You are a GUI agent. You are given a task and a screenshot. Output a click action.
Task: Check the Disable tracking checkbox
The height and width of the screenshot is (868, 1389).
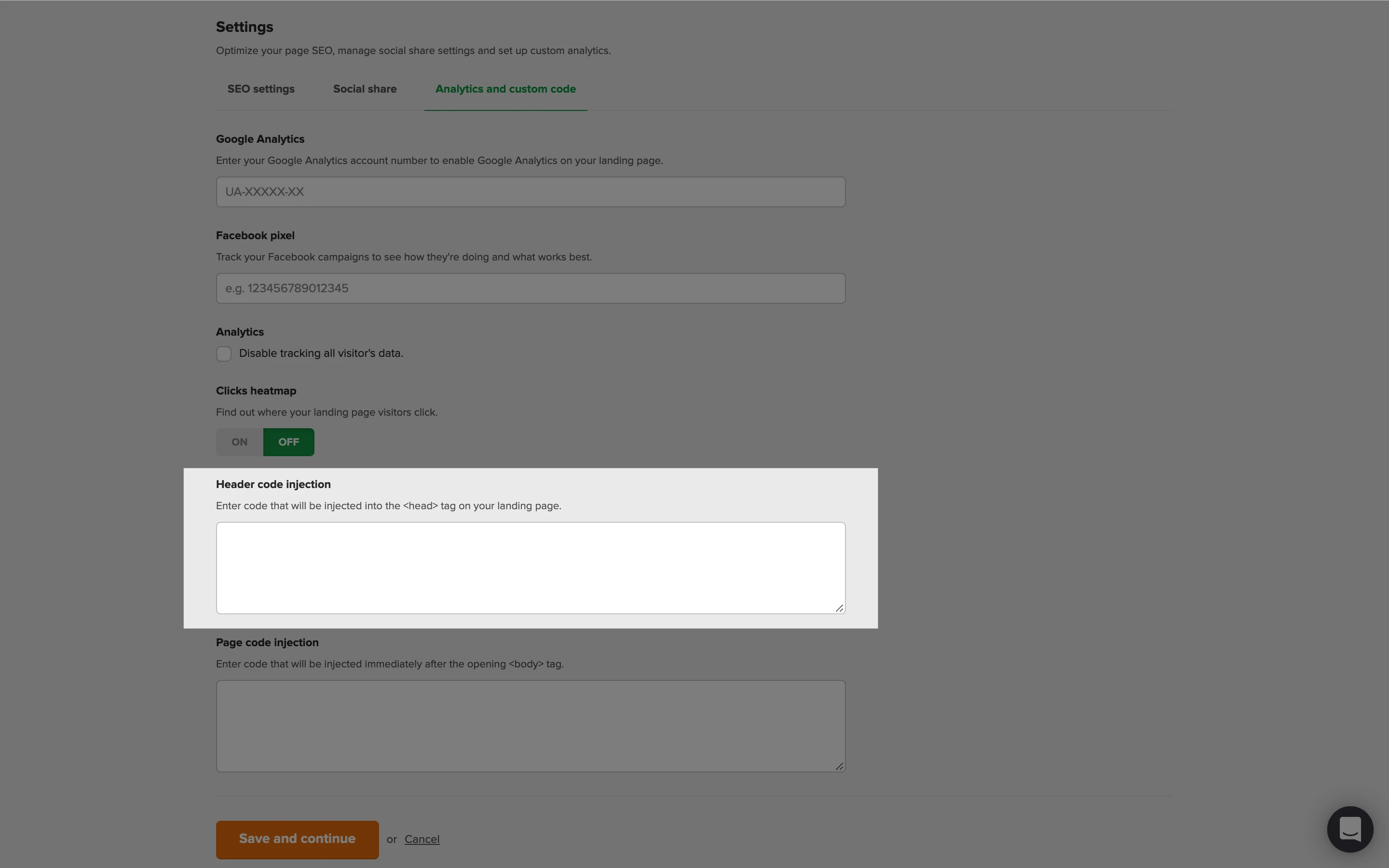point(224,353)
